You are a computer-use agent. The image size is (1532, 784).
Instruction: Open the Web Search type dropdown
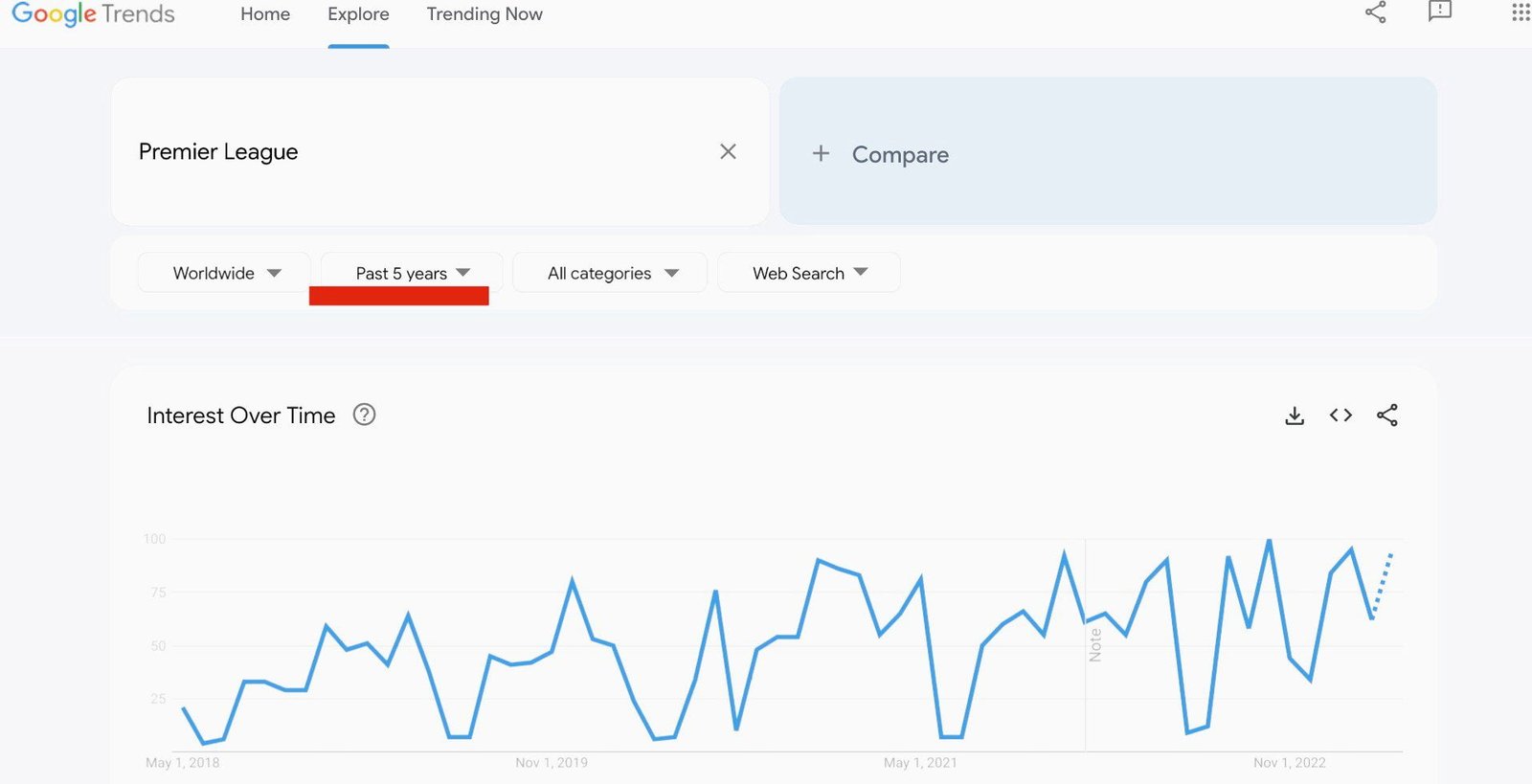click(808, 273)
